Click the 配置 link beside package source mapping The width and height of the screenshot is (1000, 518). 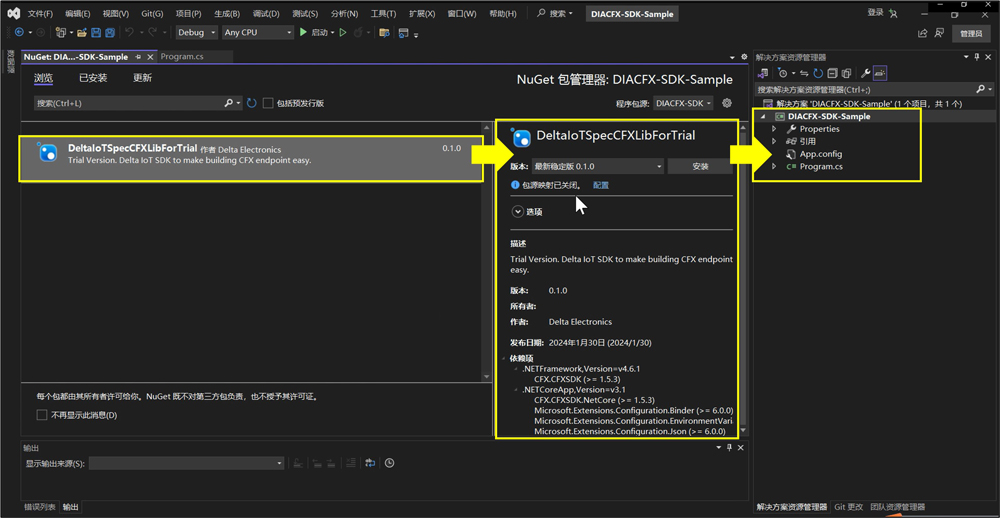600,186
